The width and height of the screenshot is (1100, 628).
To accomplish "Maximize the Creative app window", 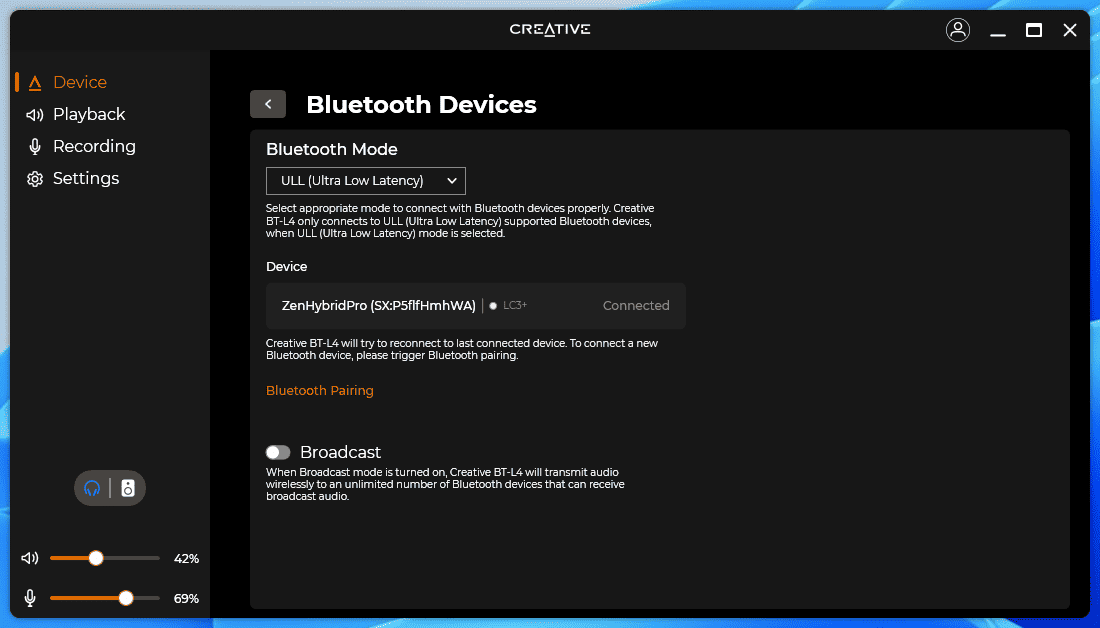I will click(1034, 30).
